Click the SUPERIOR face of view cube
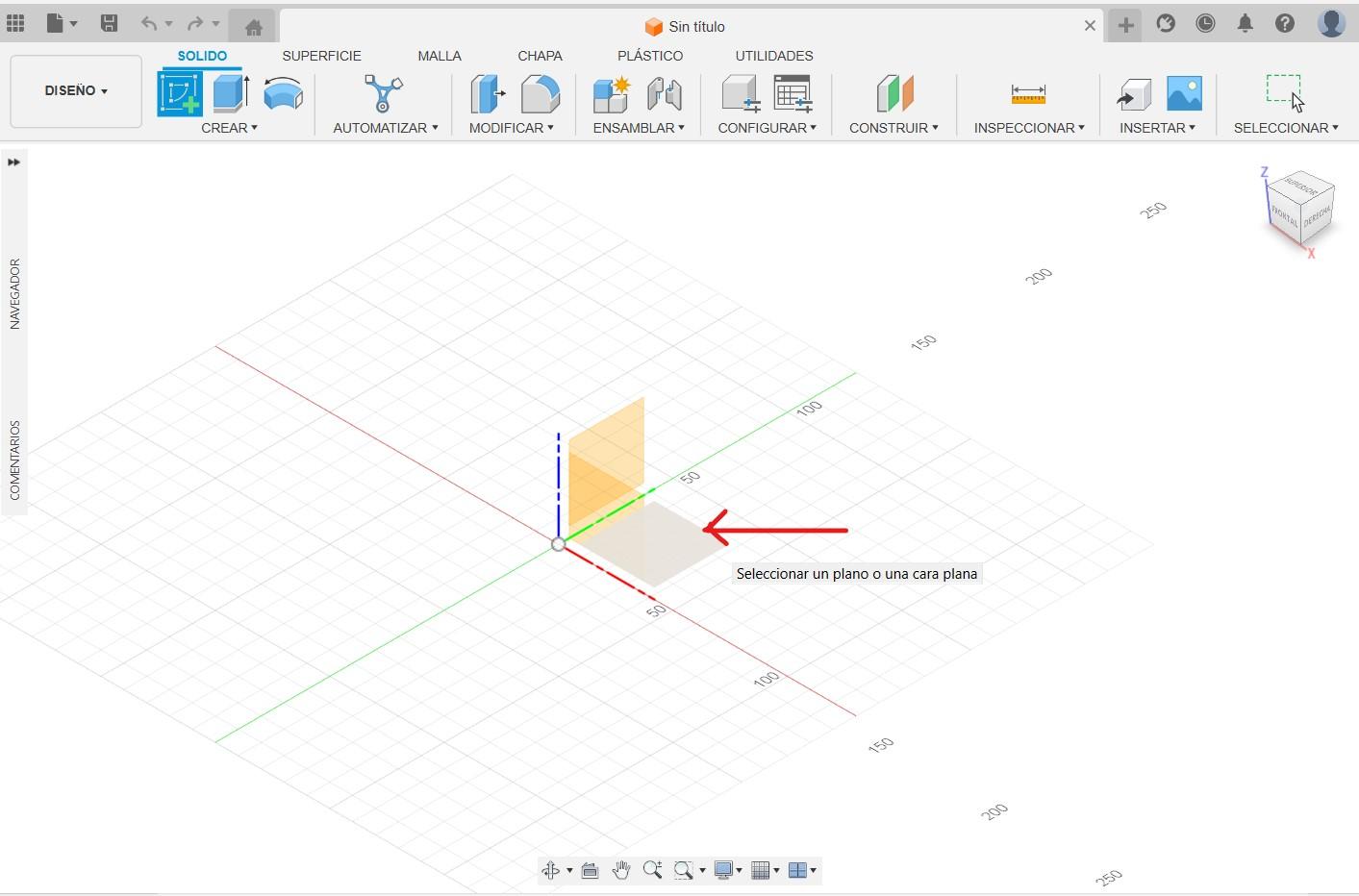This screenshot has height=896, width=1359. (1301, 186)
